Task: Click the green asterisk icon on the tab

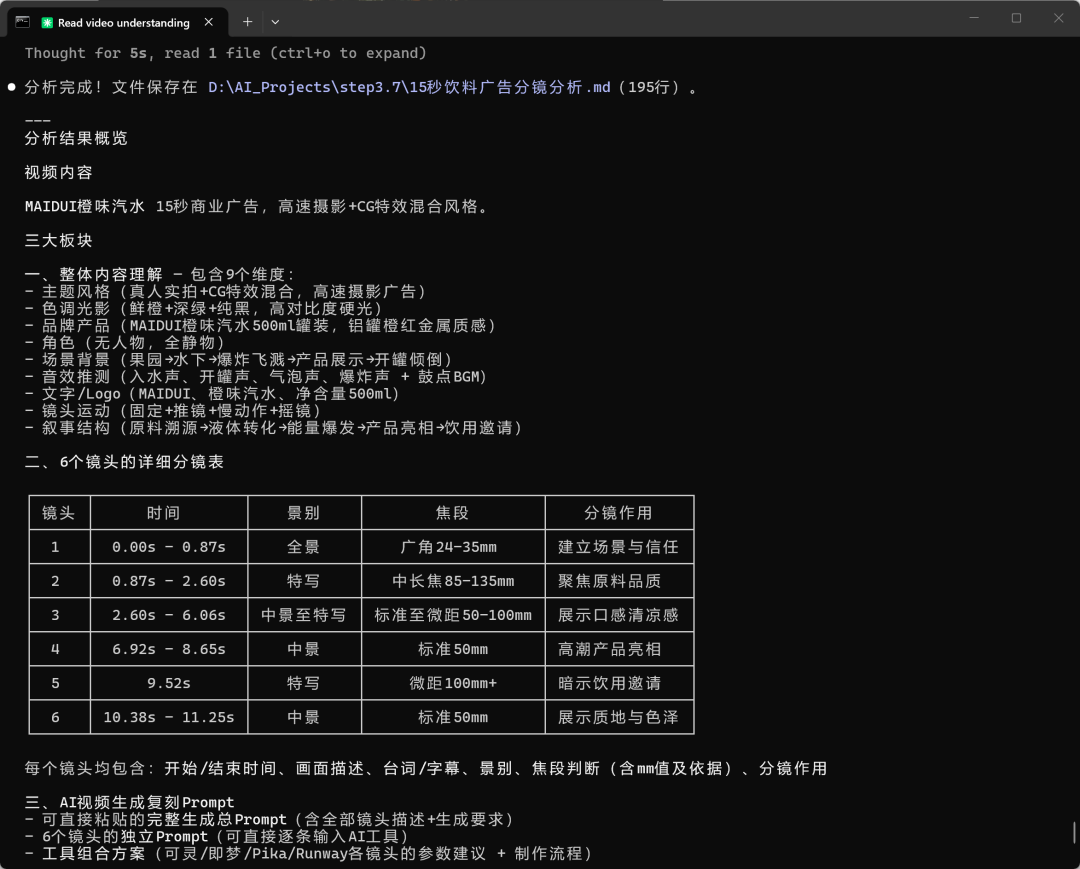Action: coord(47,23)
